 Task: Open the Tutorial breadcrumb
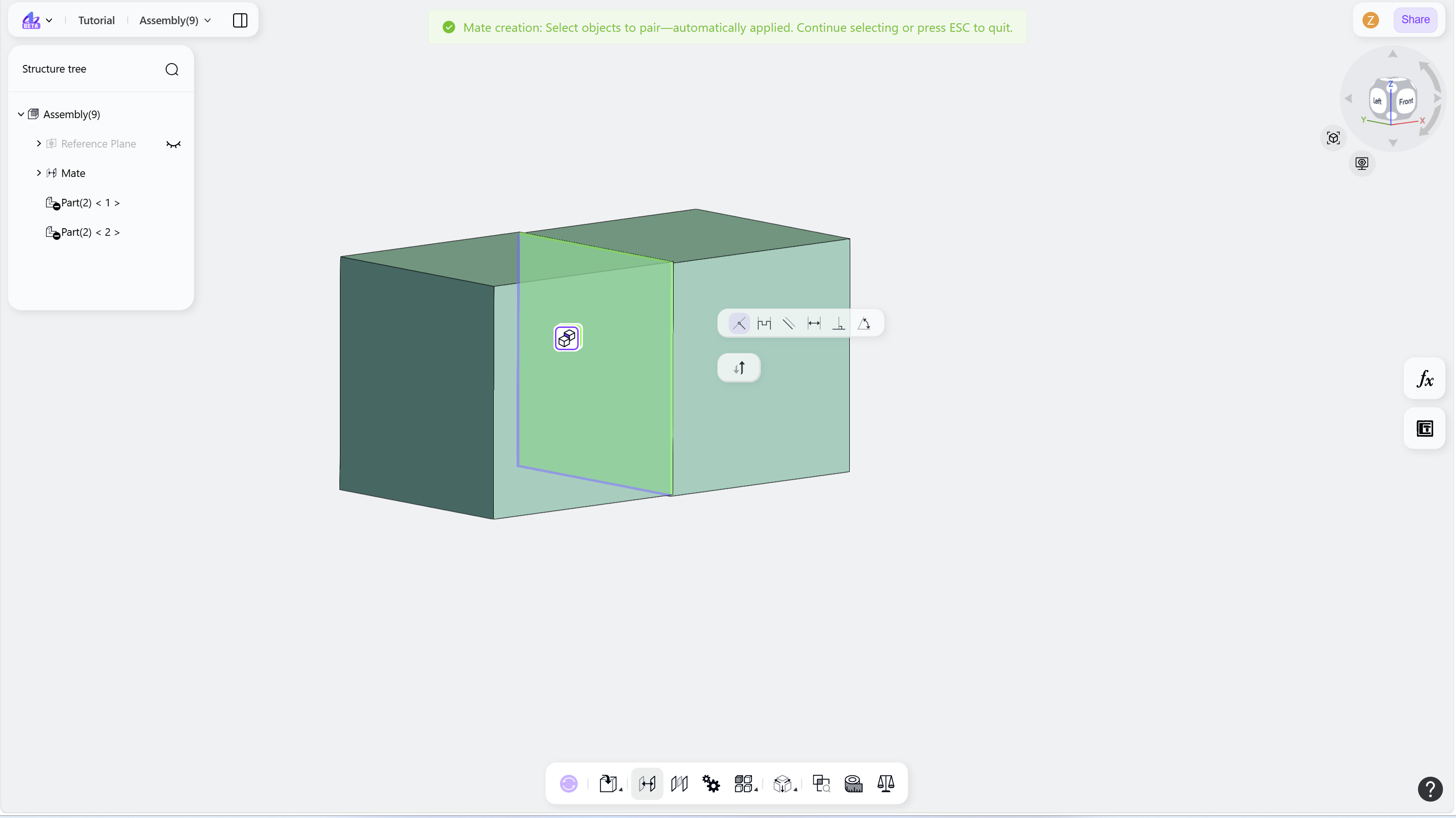click(96, 20)
